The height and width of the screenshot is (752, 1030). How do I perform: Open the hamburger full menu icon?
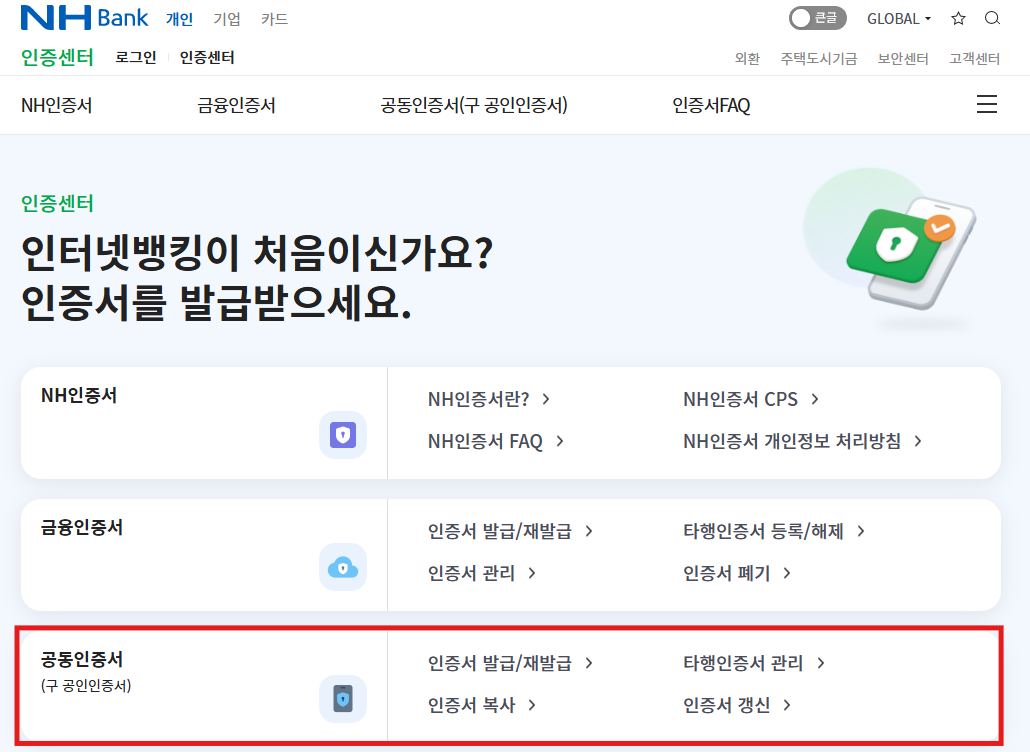click(x=986, y=104)
